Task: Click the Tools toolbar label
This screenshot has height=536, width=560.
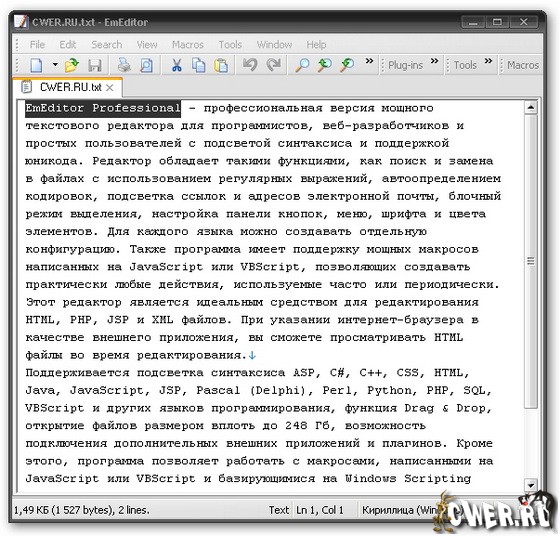Action: [465, 65]
